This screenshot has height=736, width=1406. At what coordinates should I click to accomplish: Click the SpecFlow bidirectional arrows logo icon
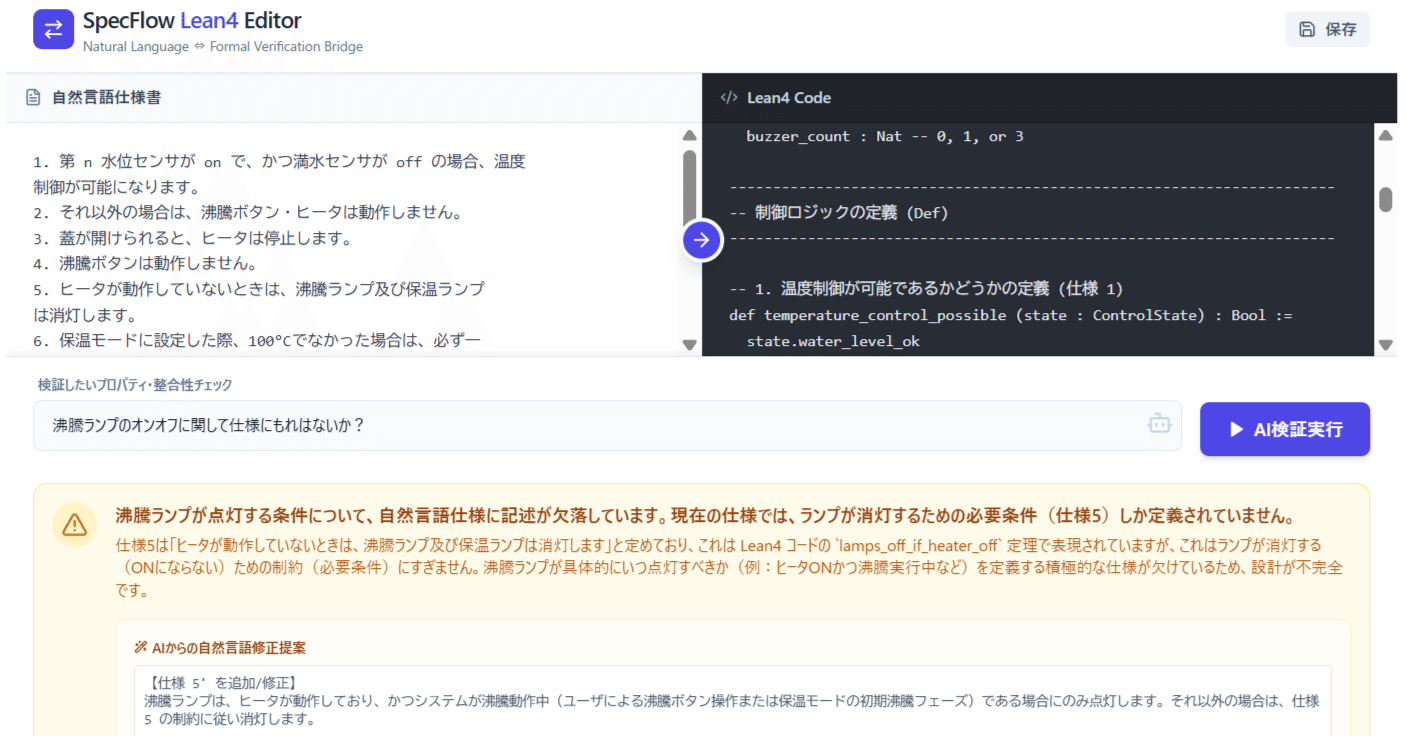(53, 29)
